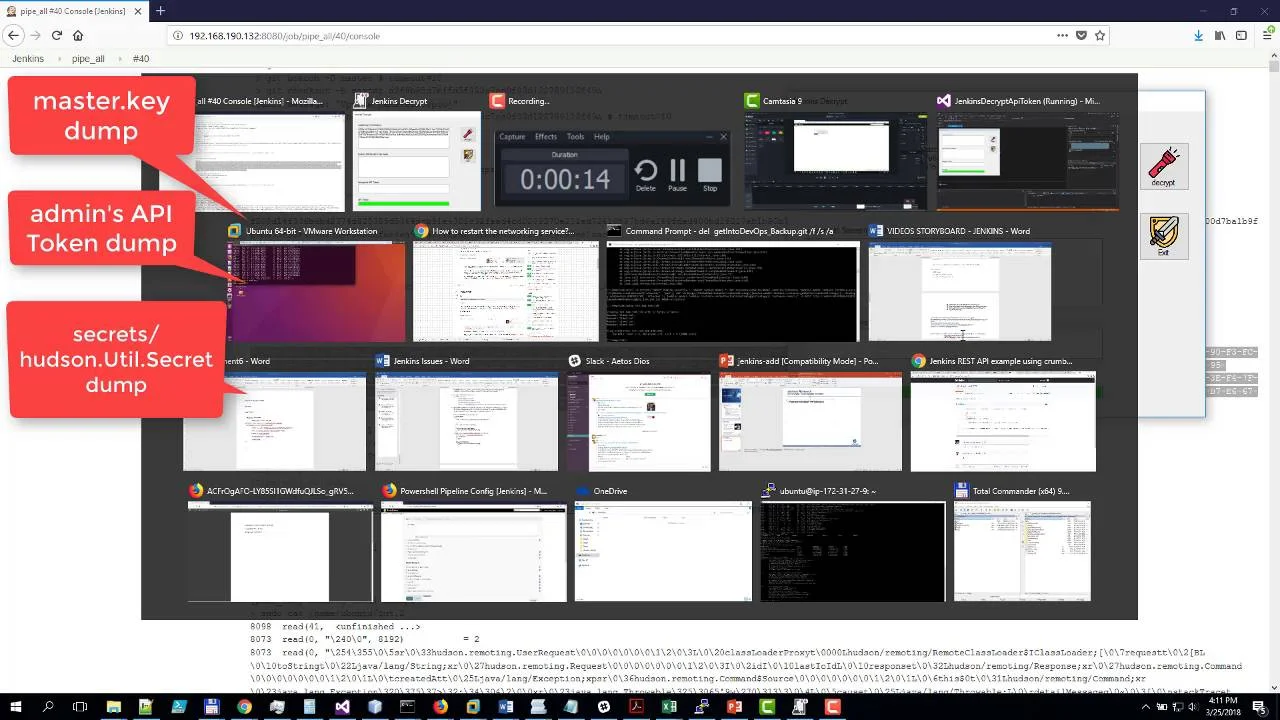1280x720 pixels.
Task: Open Excel from the taskbar
Action: click(668, 706)
